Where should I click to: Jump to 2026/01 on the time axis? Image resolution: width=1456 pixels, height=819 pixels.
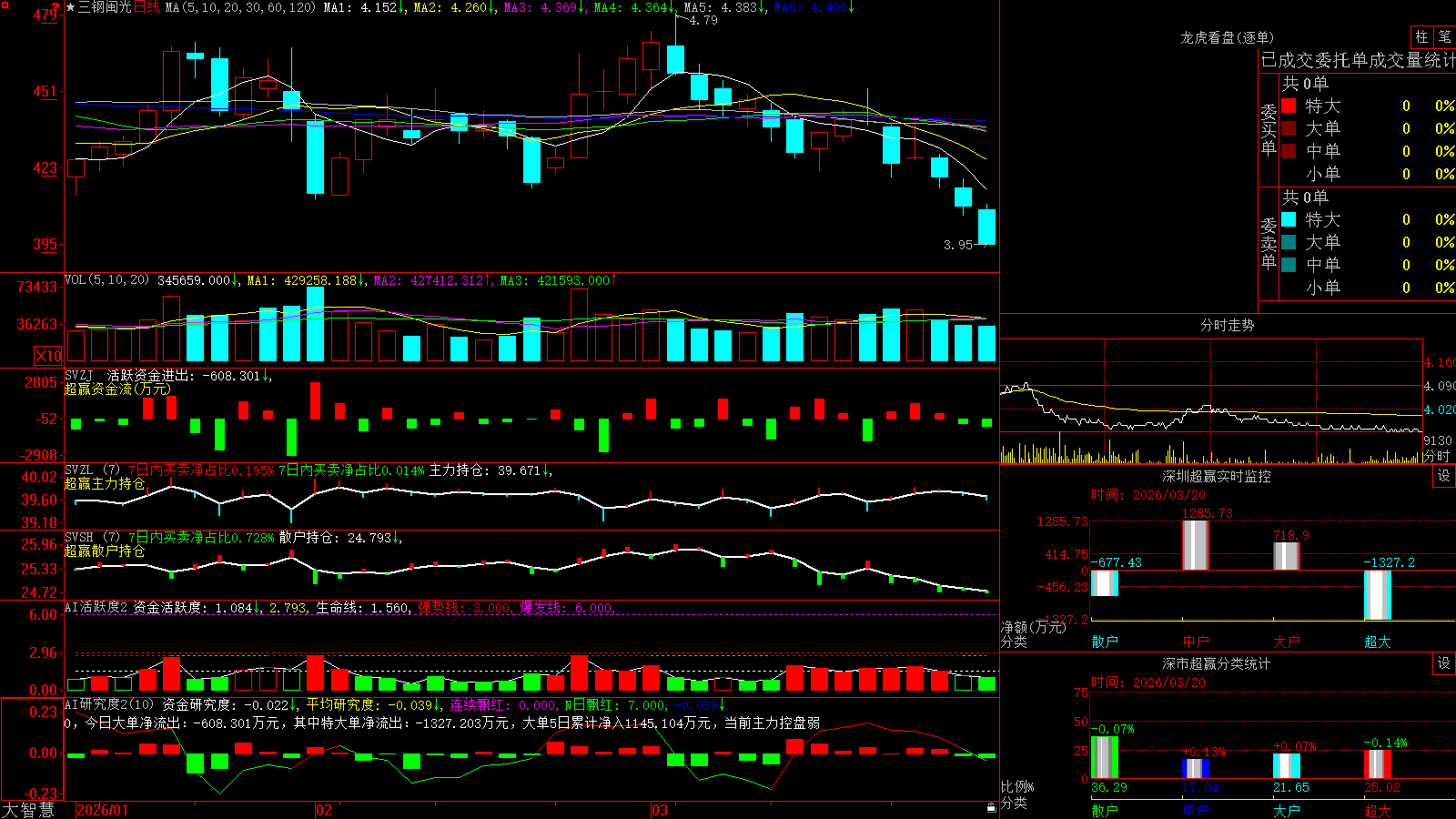103,810
